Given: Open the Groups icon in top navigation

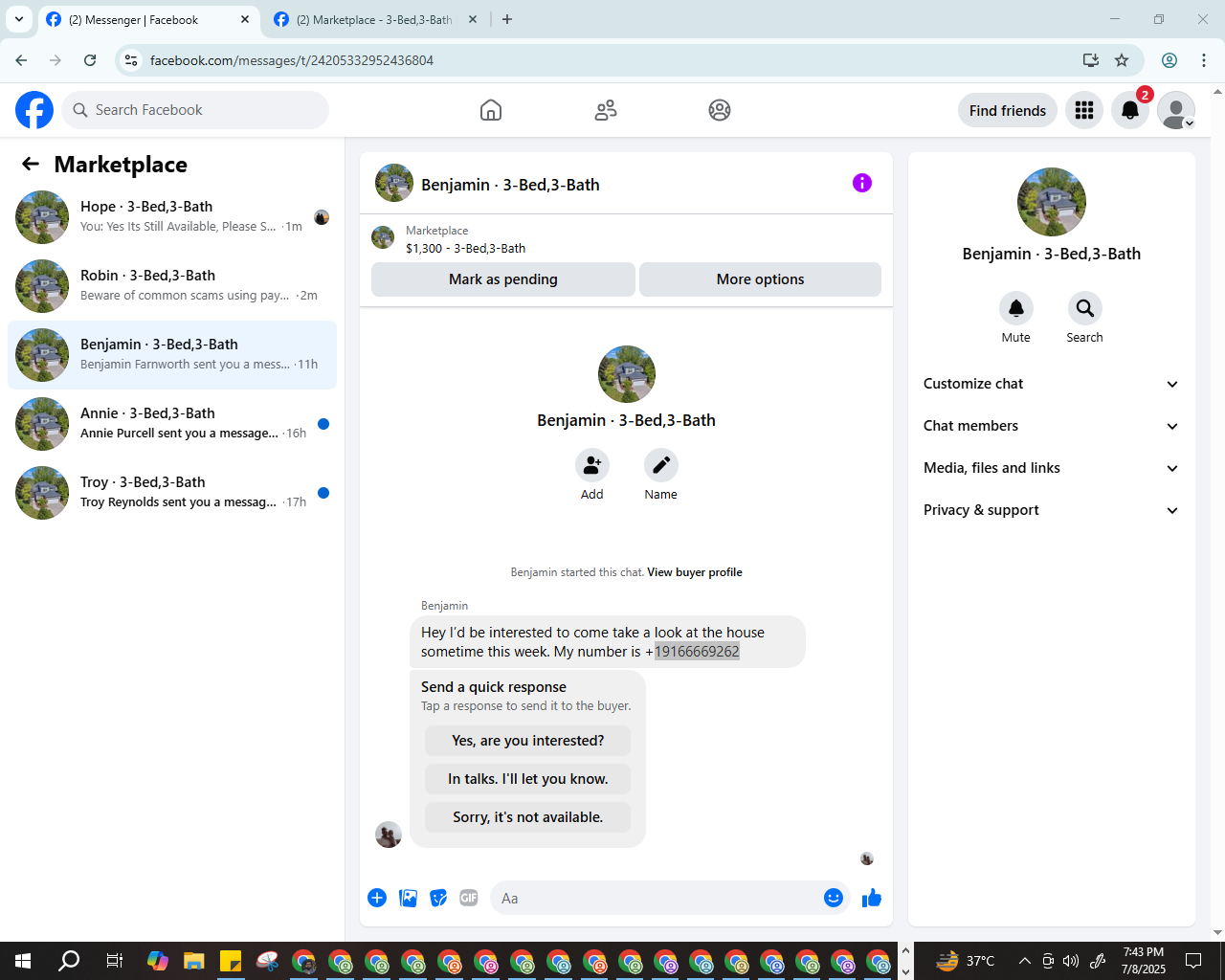Looking at the screenshot, I should tap(720, 110).
